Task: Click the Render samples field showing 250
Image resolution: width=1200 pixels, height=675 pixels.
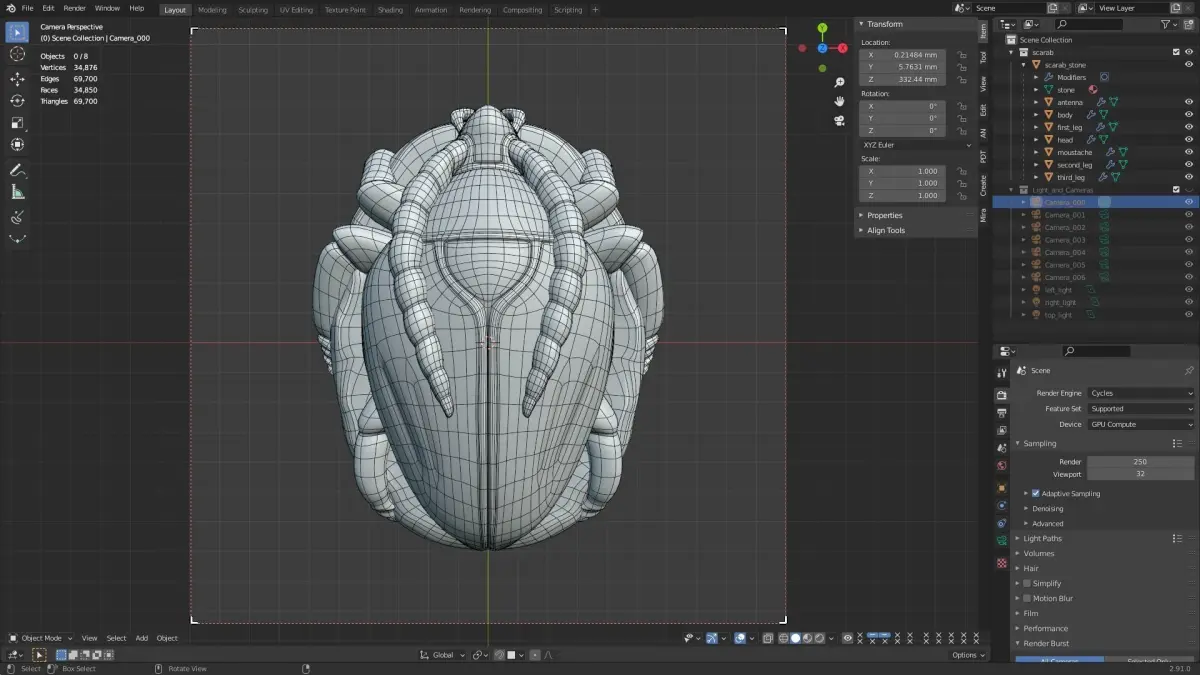Action: [x=1140, y=461]
